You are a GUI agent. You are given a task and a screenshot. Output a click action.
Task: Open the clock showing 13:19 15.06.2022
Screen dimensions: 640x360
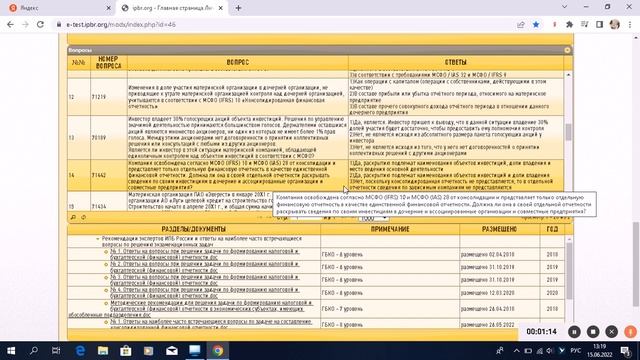[x=600, y=351]
